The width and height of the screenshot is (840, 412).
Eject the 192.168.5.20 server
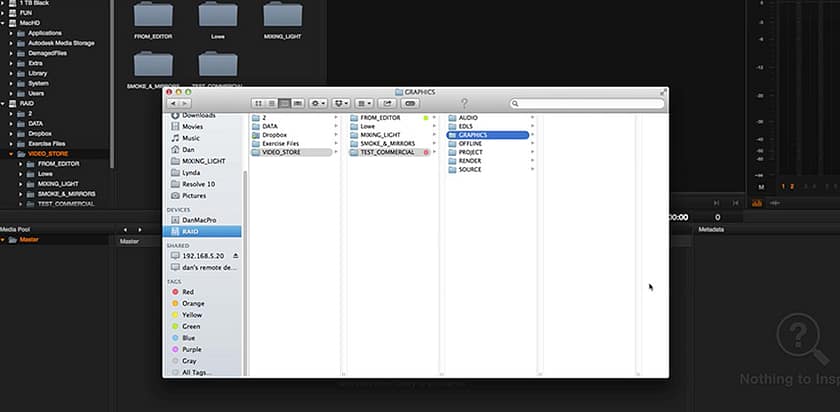click(x=236, y=256)
